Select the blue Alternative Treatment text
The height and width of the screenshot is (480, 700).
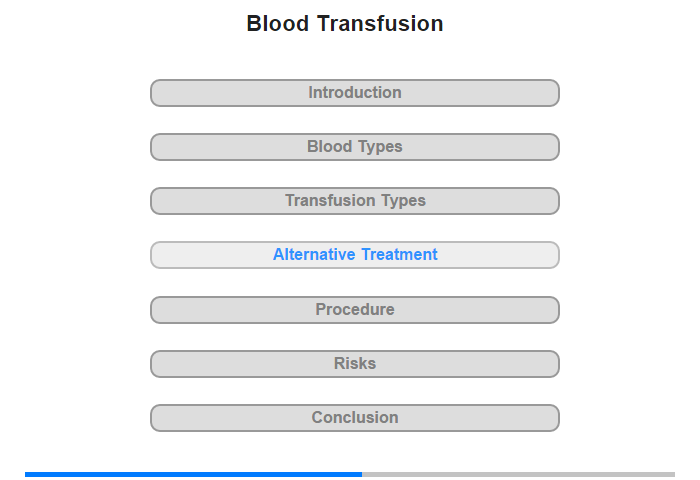pos(355,255)
